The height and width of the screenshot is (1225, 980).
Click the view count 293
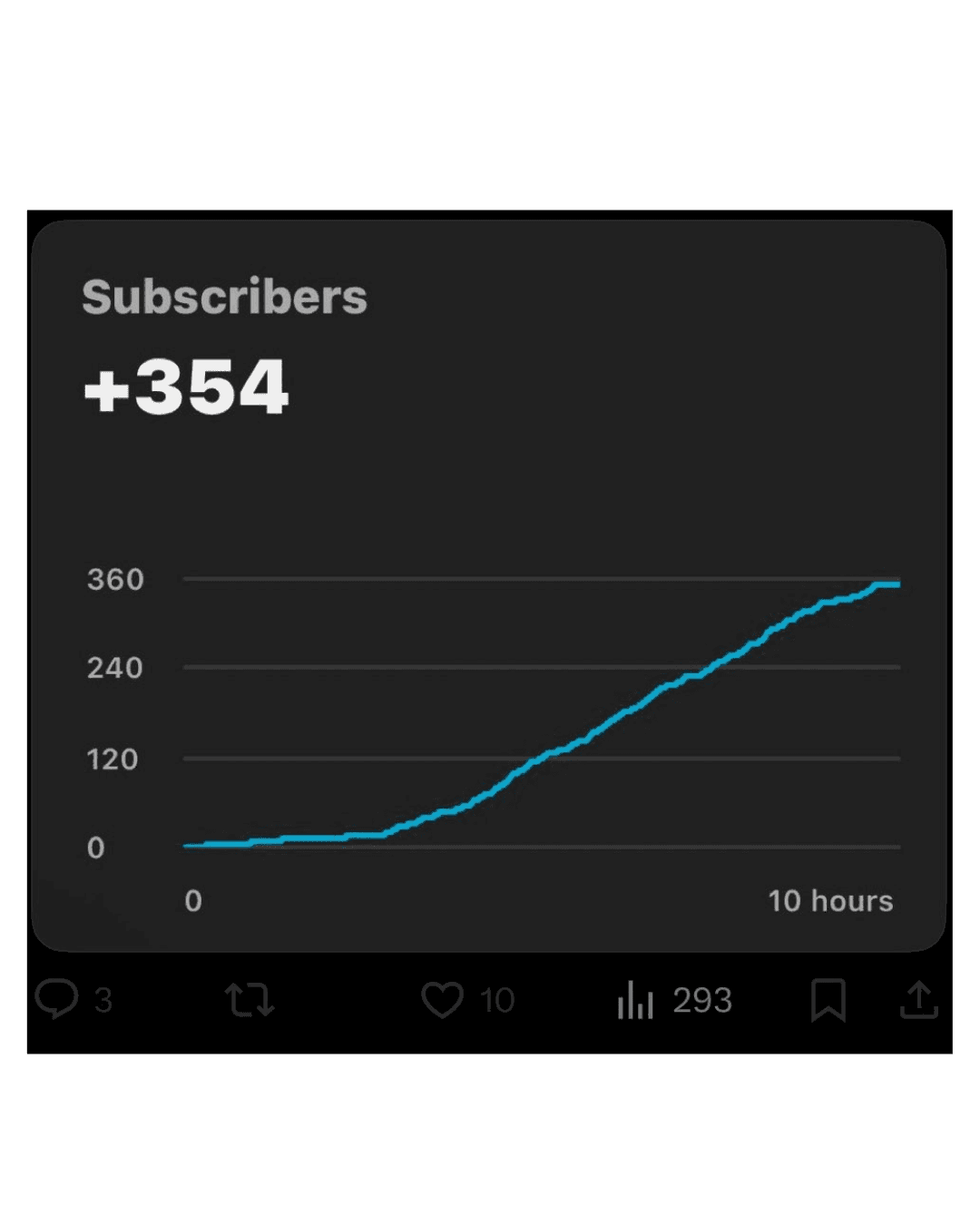pos(702,1000)
